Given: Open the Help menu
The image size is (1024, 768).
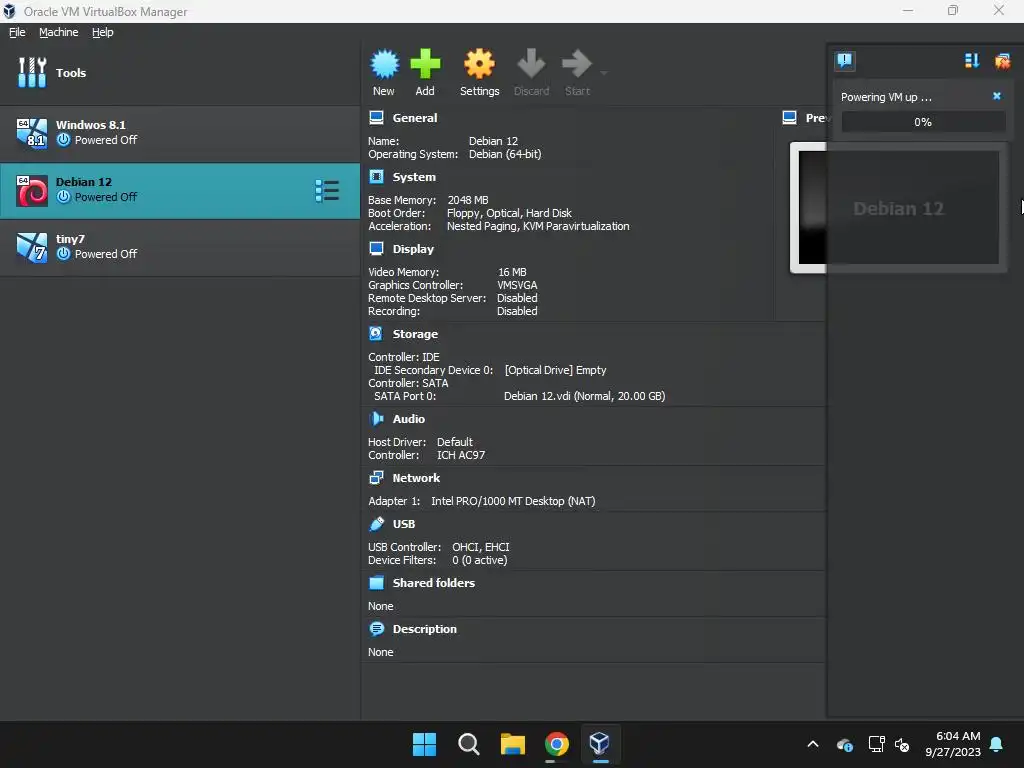Looking at the screenshot, I should [103, 32].
